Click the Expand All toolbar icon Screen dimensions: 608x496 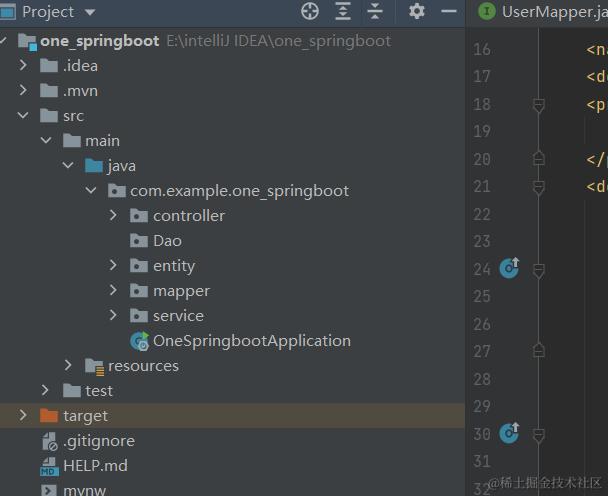coord(343,12)
